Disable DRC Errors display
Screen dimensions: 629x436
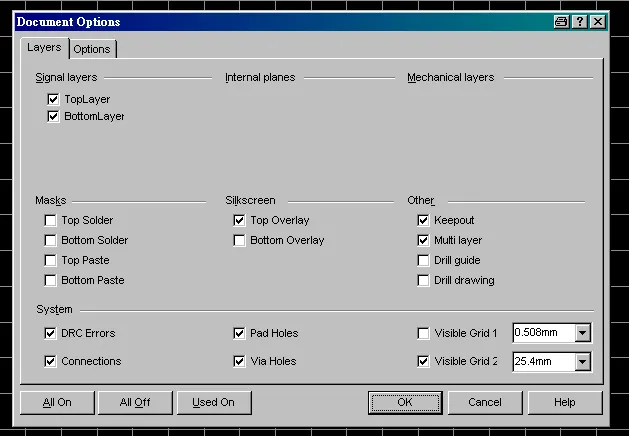[50, 333]
